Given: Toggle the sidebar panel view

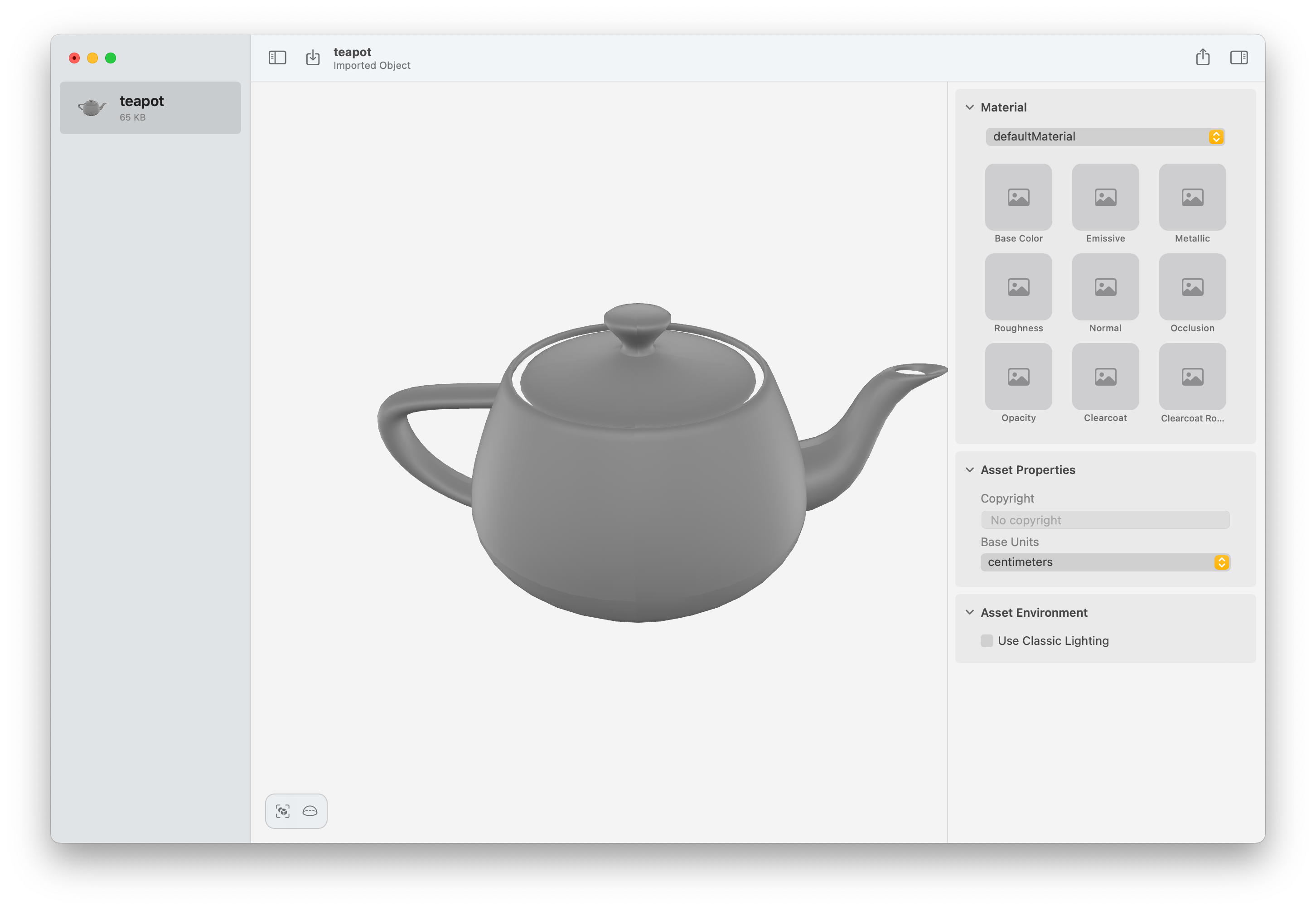Looking at the screenshot, I should [277, 58].
